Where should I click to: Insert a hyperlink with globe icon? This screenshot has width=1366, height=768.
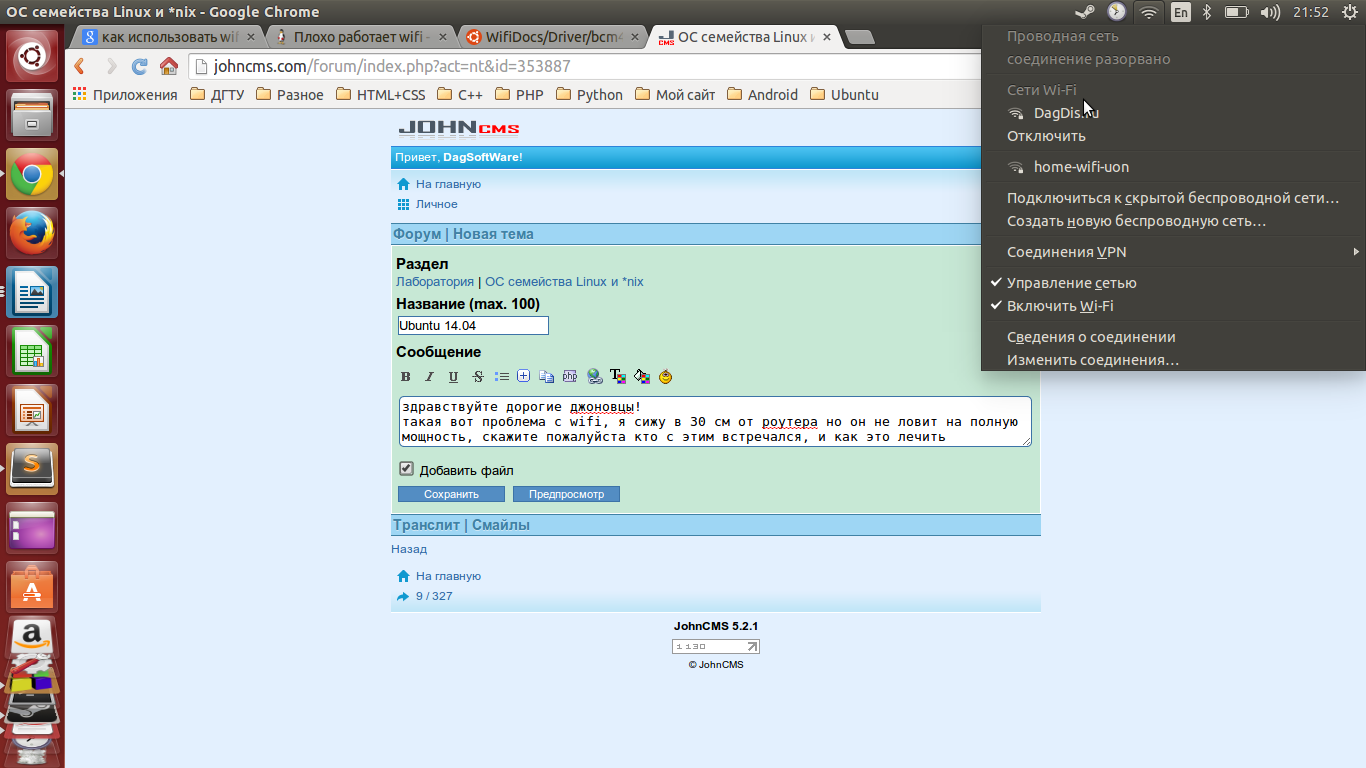pyautogui.click(x=594, y=377)
